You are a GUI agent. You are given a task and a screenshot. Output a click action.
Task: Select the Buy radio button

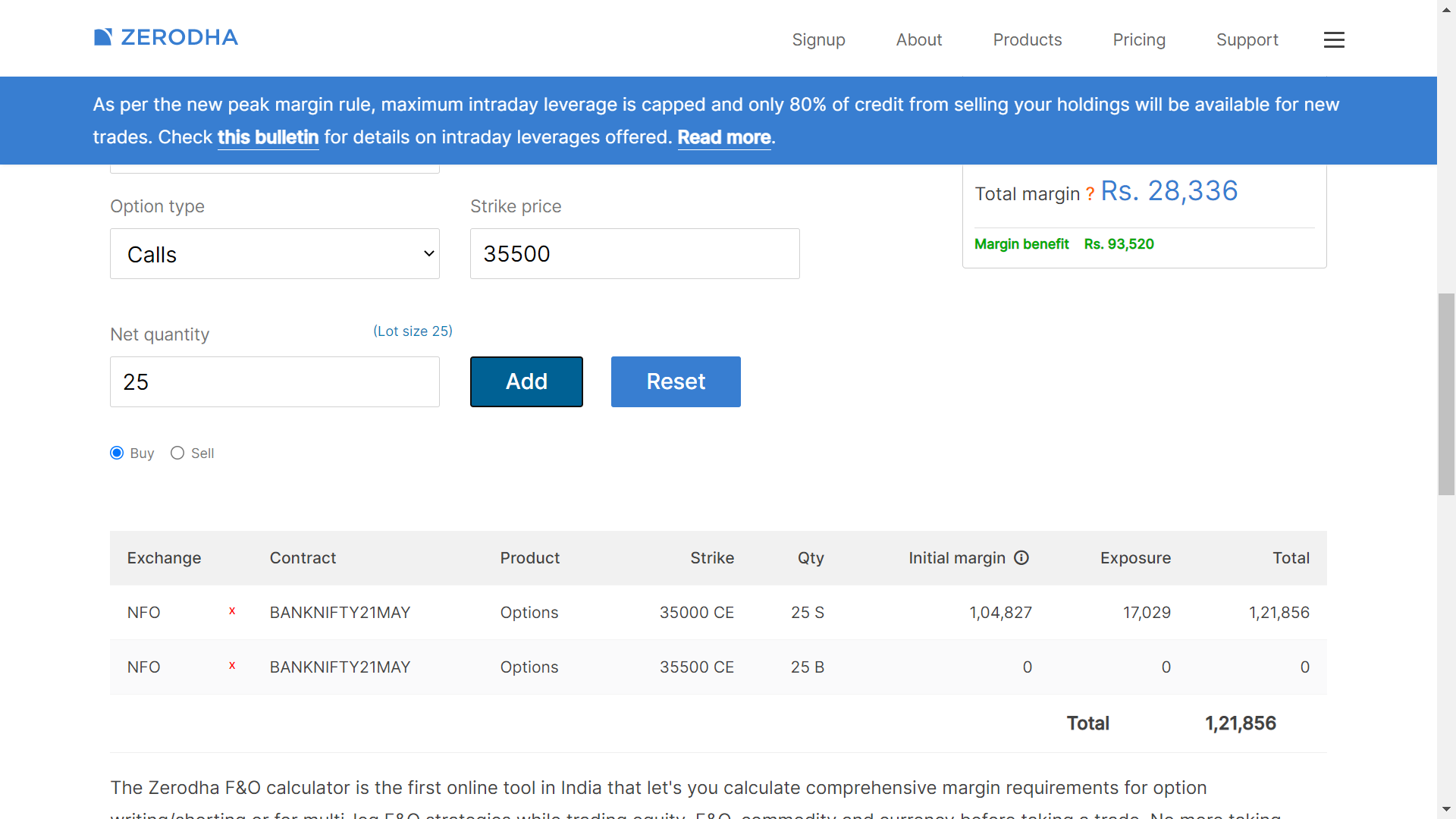click(117, 453)
